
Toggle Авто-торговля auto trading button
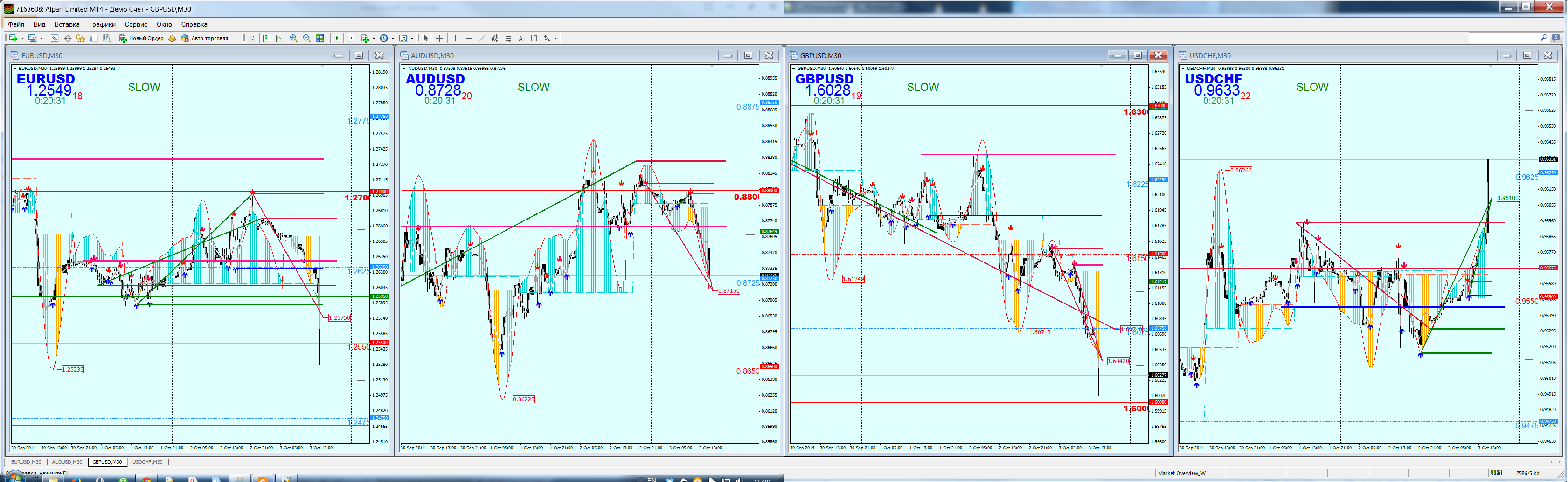point(205,38)
